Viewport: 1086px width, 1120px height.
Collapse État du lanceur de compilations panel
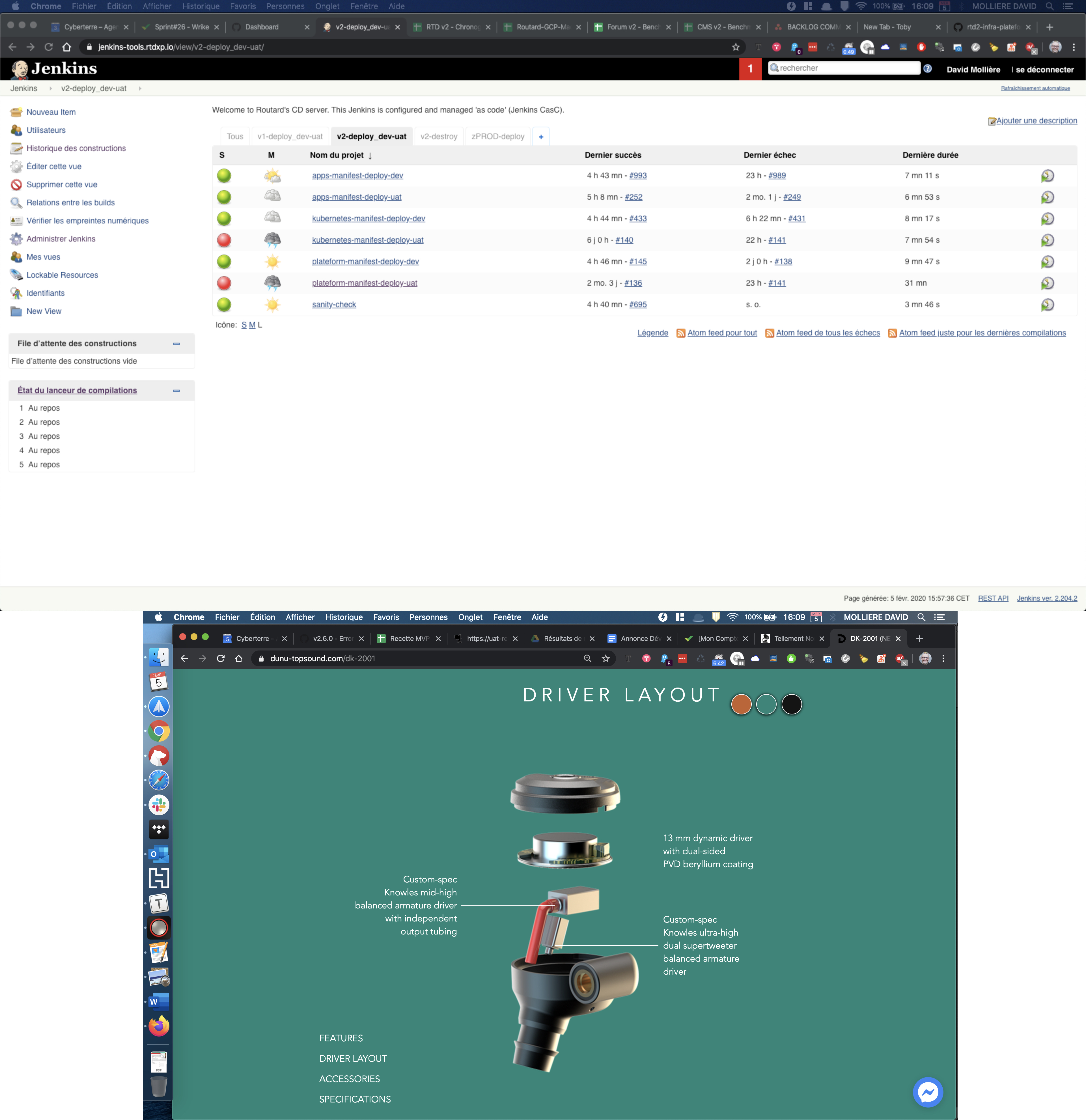coord(176,390)
